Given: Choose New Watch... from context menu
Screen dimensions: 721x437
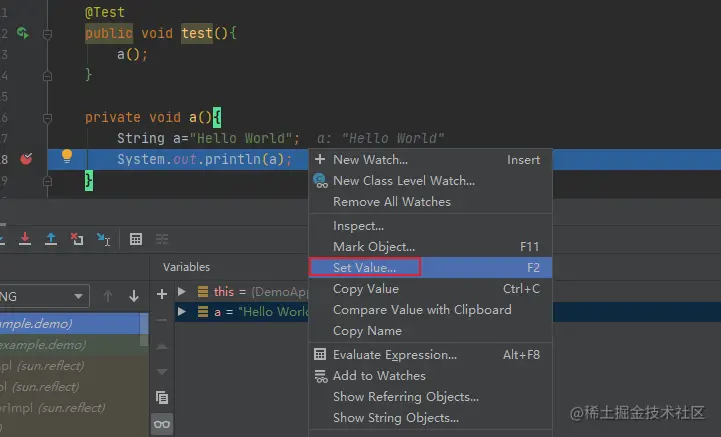Looking at the screenshot, I should 430,160.
